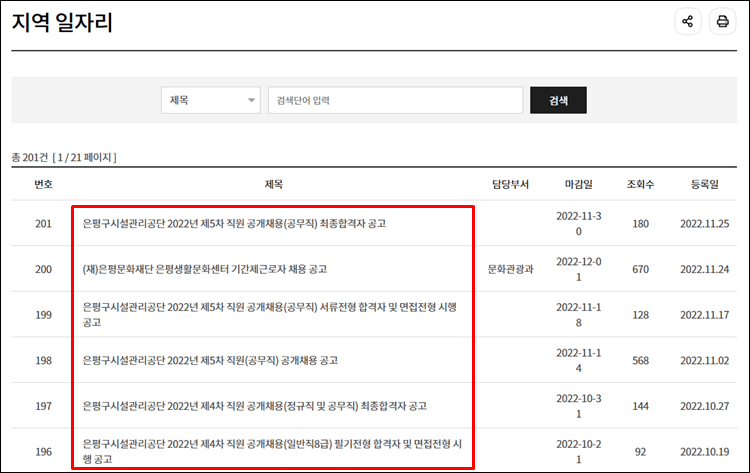Click the 번호 column header
Screen dimensions: 750x473
tap(44, 184)
